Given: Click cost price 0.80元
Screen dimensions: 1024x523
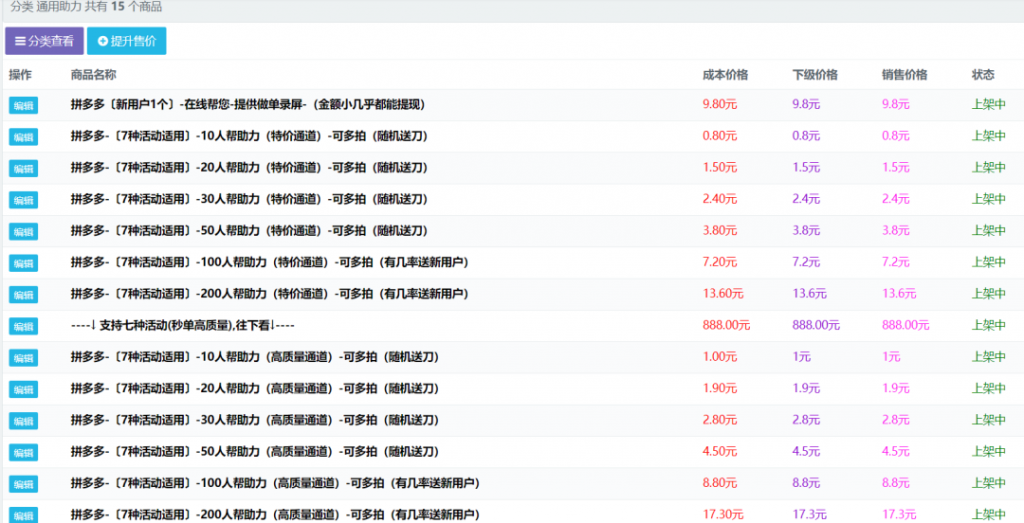Looking at the screenshot, I should pos(720,136).
